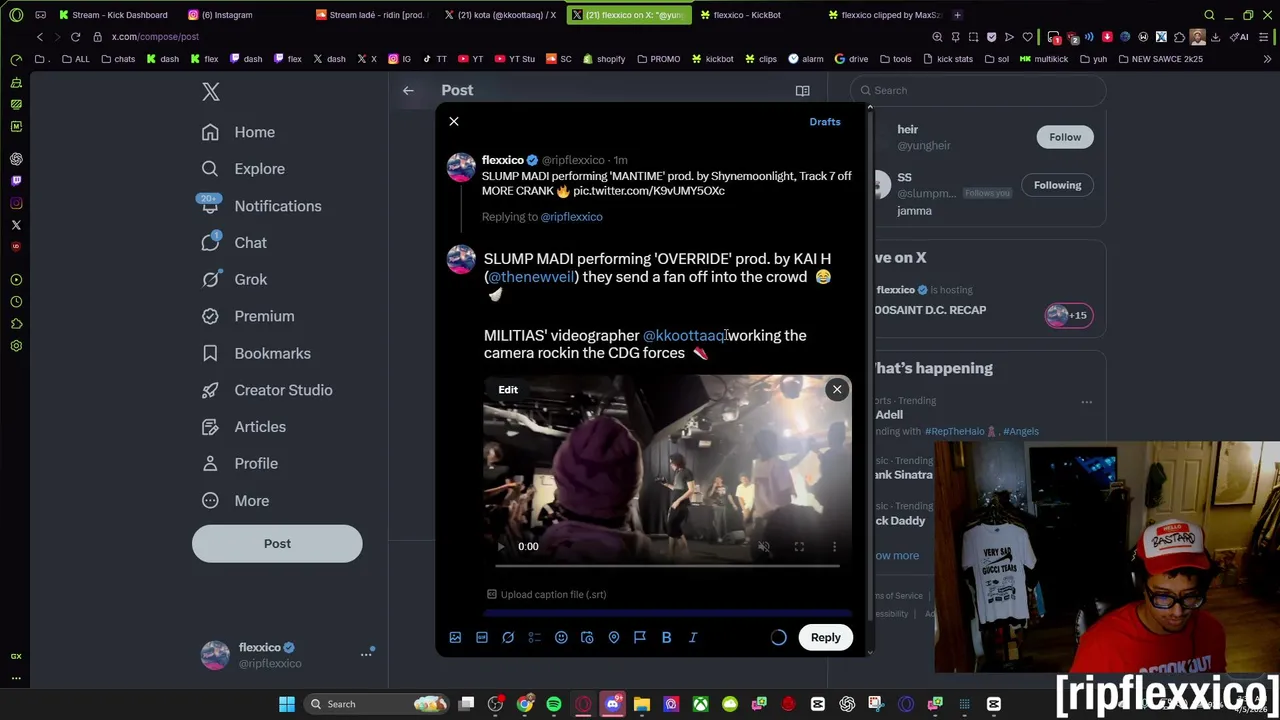This screenshot has height=720, width=1280.
Task: Open Articles in X sidebar
Action: [244, 427]
